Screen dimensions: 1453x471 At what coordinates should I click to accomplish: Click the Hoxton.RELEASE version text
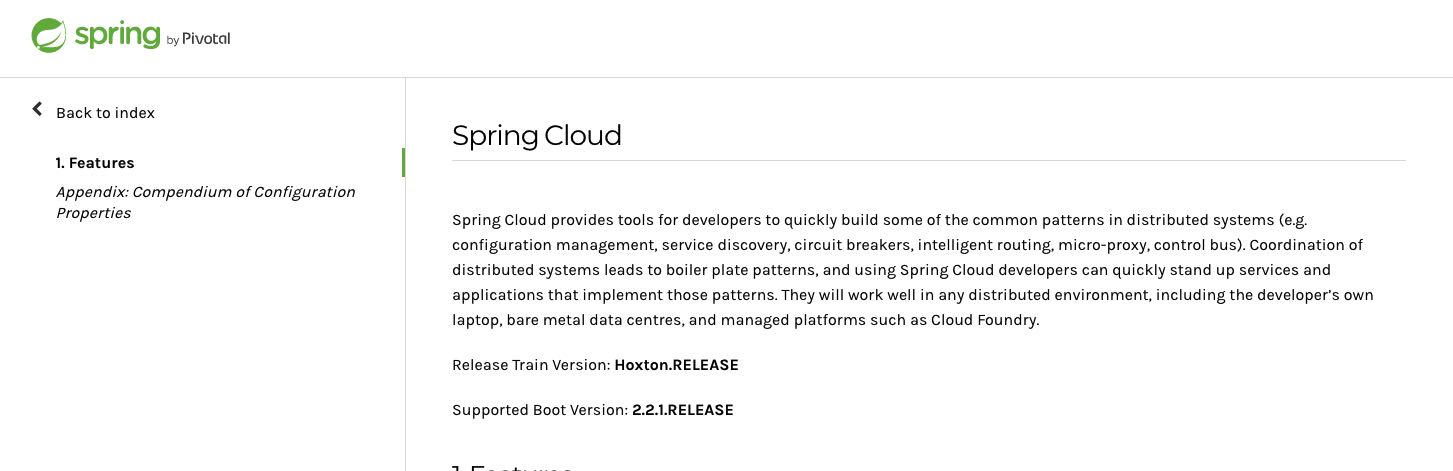coord(676,365)
